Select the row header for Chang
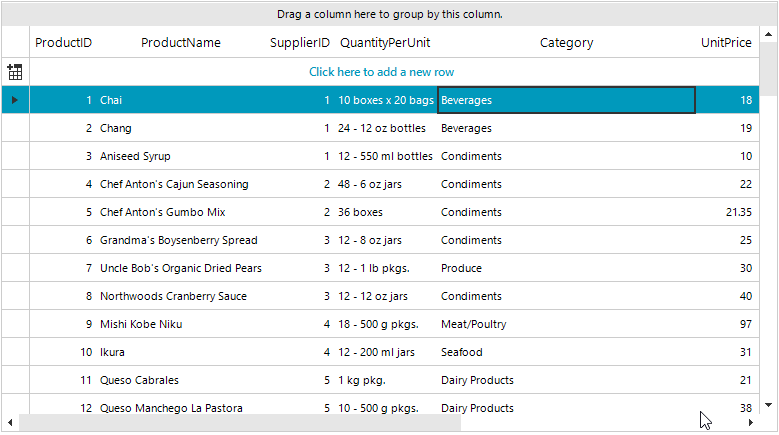The image size is (779, 435). (x=15, y=128)
